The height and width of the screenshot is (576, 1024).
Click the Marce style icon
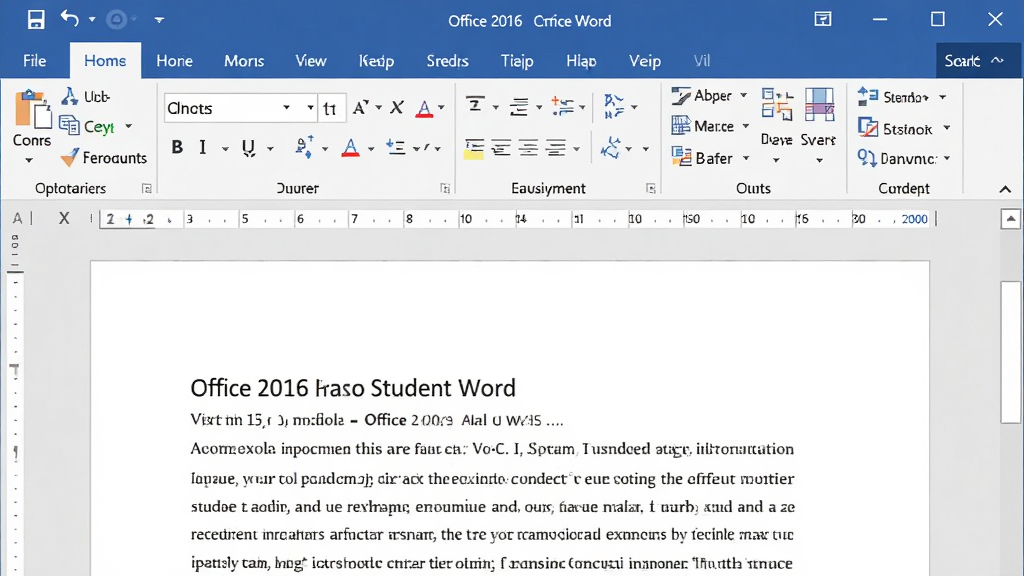point(680,125)
